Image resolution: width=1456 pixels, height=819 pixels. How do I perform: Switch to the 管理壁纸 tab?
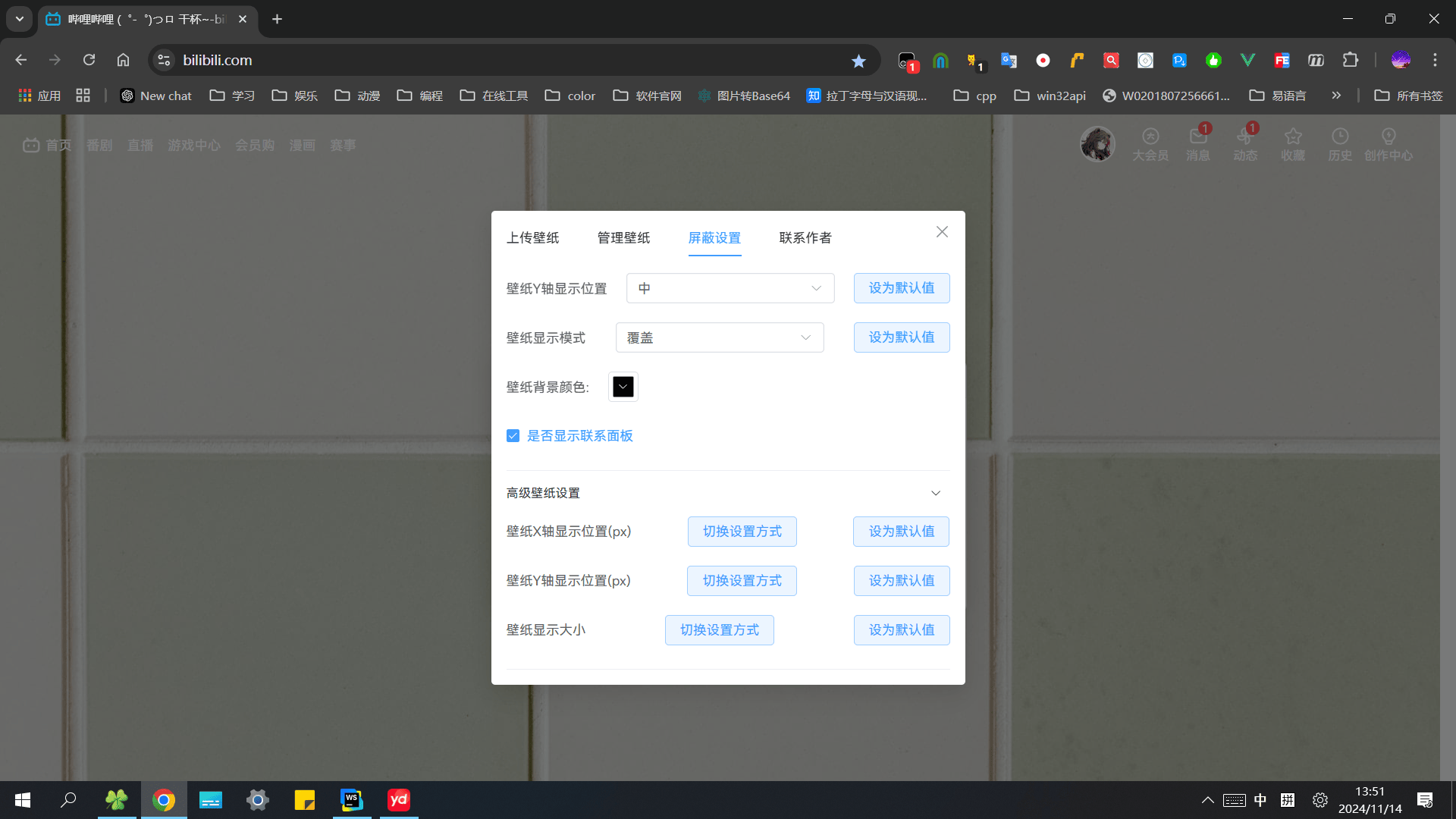[623, 238]
